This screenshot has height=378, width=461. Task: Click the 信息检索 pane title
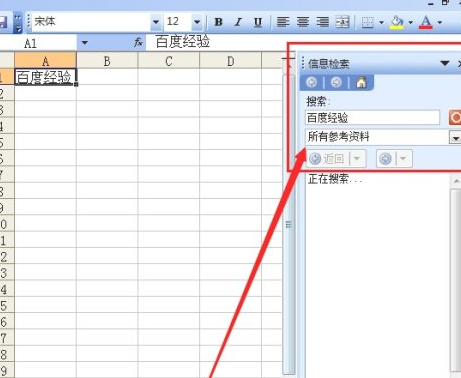(329, 63)
